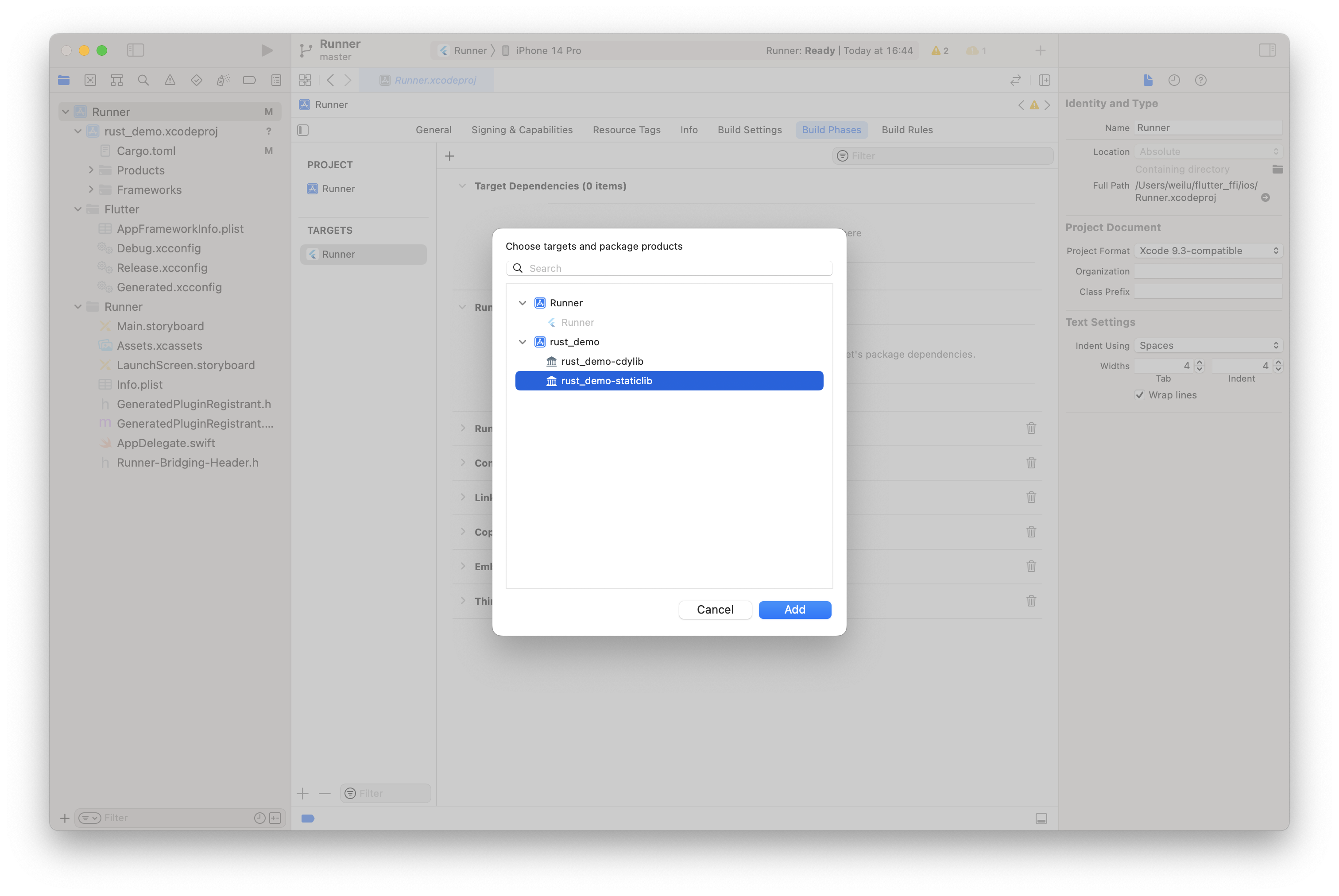Increment the Tab width stepper
The width and height of the screenshot is (1339, 896).
[x=1200, y=362]
